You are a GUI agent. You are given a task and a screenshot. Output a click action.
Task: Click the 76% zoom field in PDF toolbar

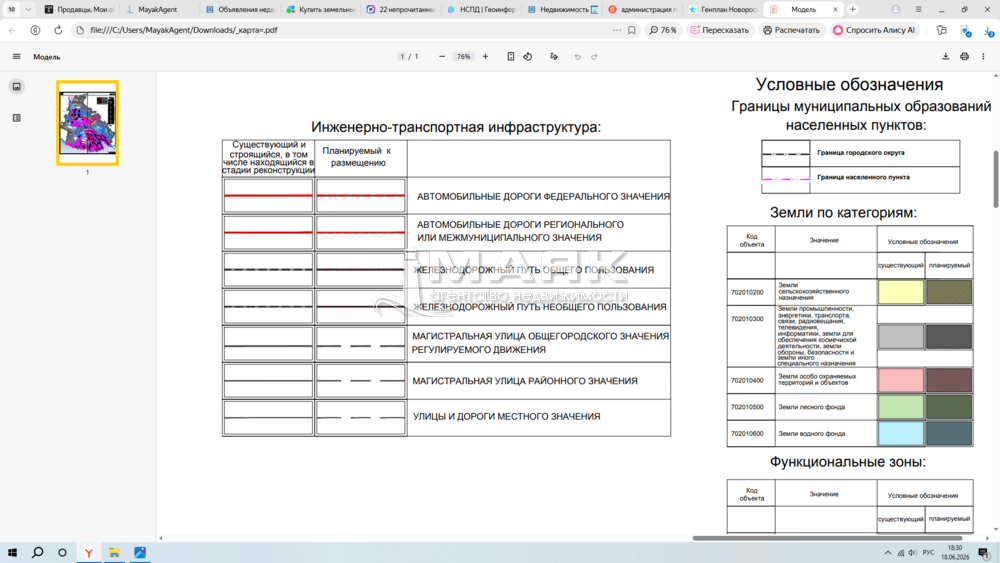(x=464, y=57)
